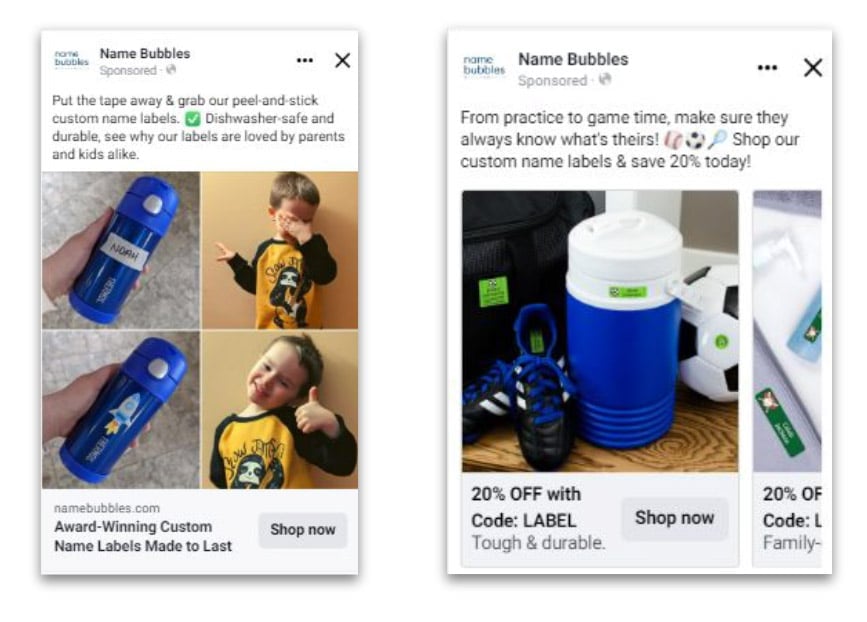Click globe audience icon on right ad
The height and width of the screenshot is (622, 867).
pos(605,80)
